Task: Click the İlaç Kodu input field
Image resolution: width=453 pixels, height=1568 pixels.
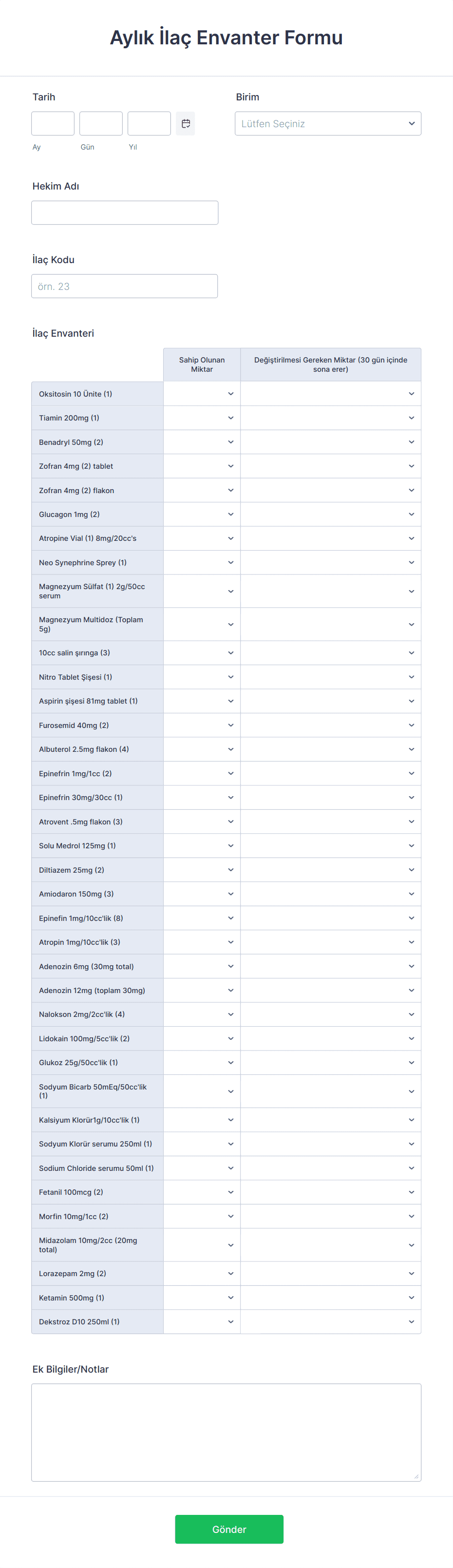Action: (125, 286)
